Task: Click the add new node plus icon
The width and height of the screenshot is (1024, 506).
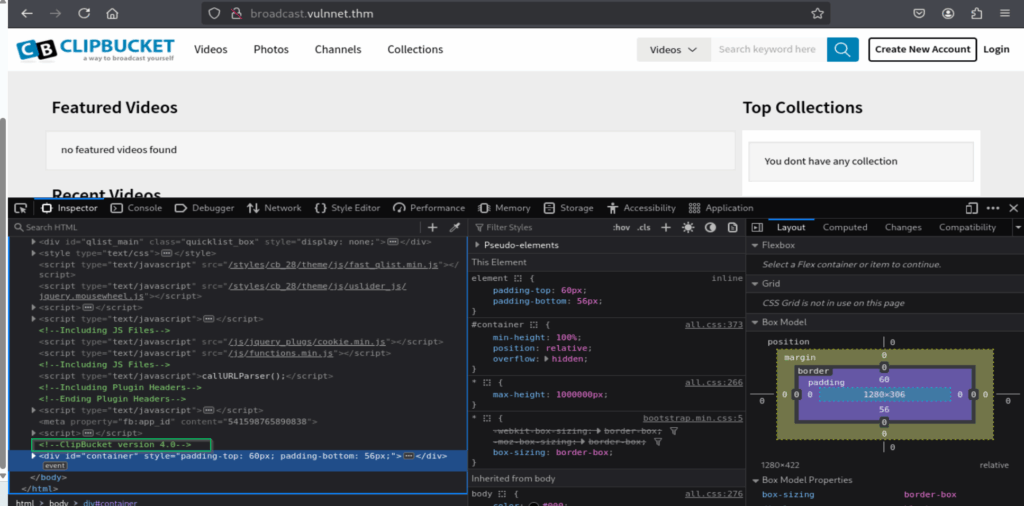Action: tap(432, 227)
